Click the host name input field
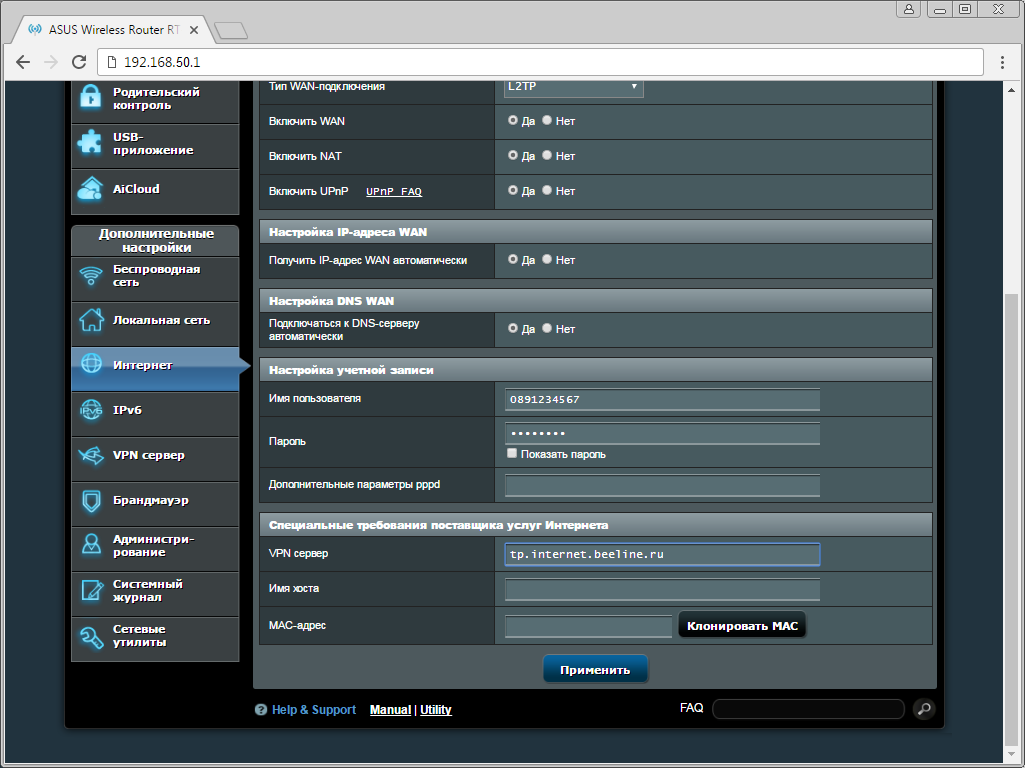 click(662, 589)
